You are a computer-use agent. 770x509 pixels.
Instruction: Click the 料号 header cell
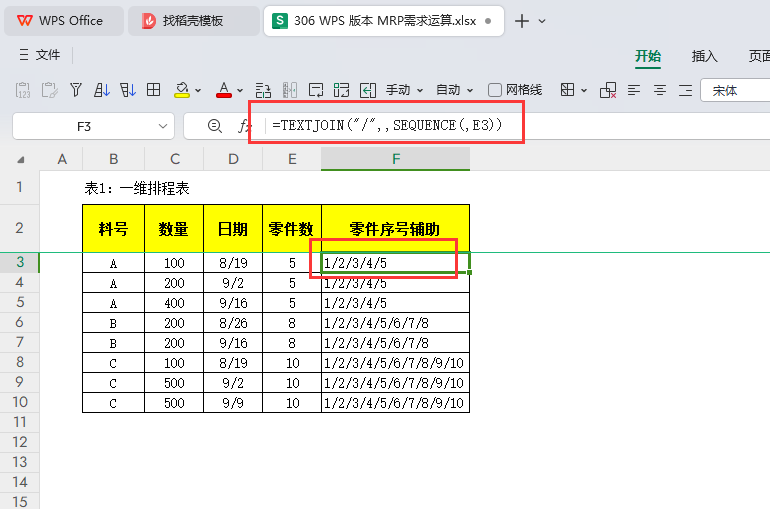tap(113, 229)
